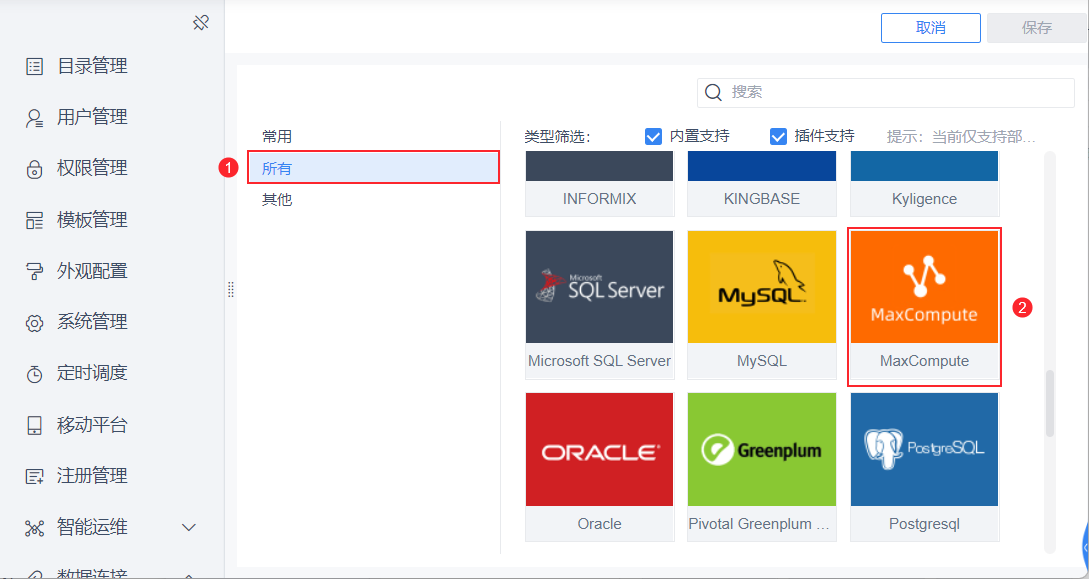Select the Microsoft SQL Server tile image
Image resolution: width=1089 pixels, height=579 pixels.
[x=599, y=287]
